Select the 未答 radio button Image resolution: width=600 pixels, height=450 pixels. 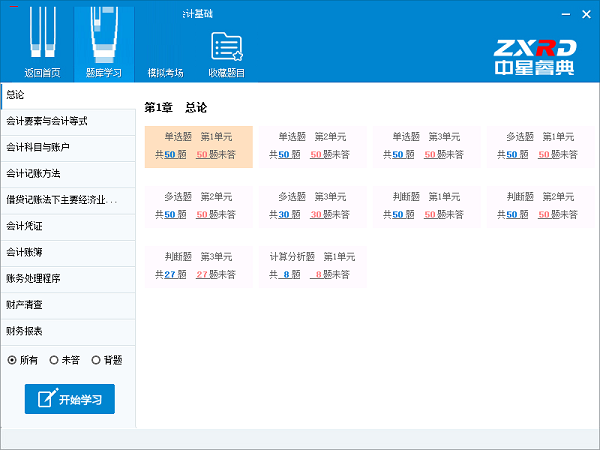click(x=54, y=360)
